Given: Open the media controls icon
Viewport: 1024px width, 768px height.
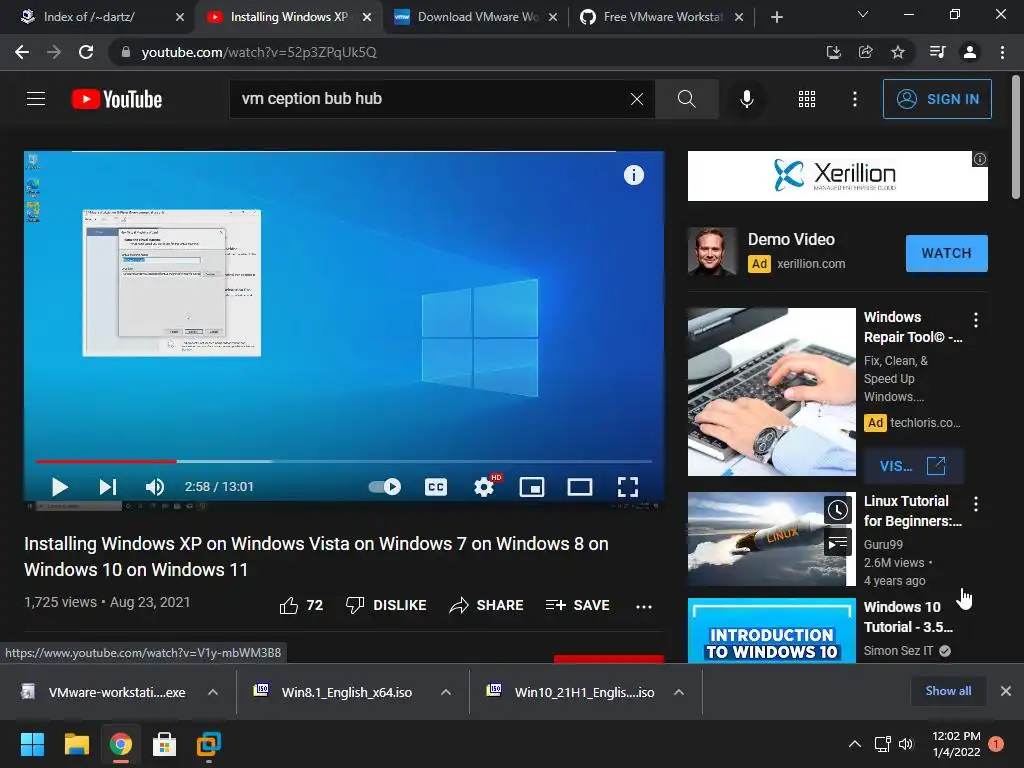Looking at the screenshot, I should pyautogui.click(x=937, y=52).
